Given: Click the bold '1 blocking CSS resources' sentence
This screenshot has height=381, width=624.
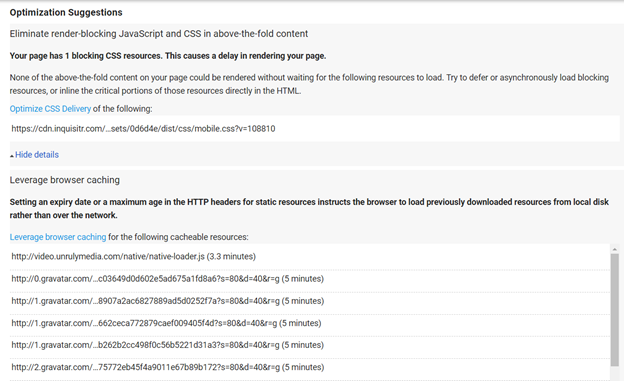Looking at the screenshot, I should click(x=168, y=56).
